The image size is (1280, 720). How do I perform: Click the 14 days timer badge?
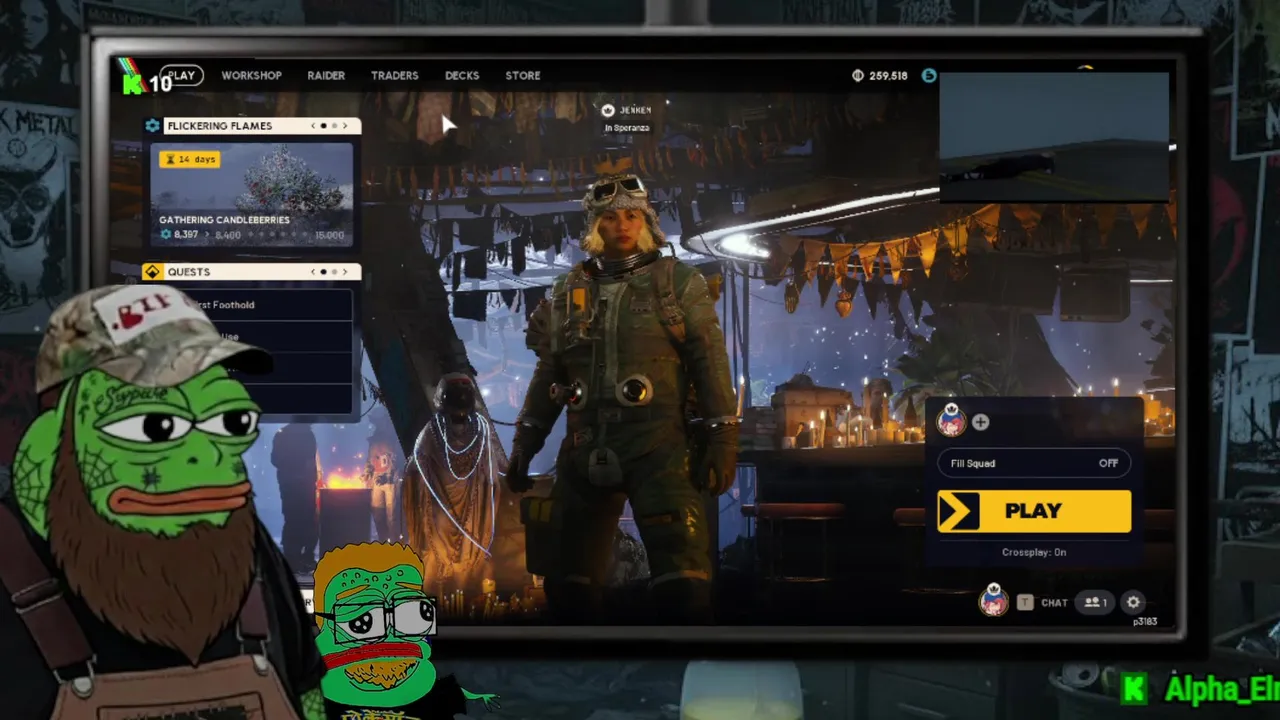click(x=190, y=159)
